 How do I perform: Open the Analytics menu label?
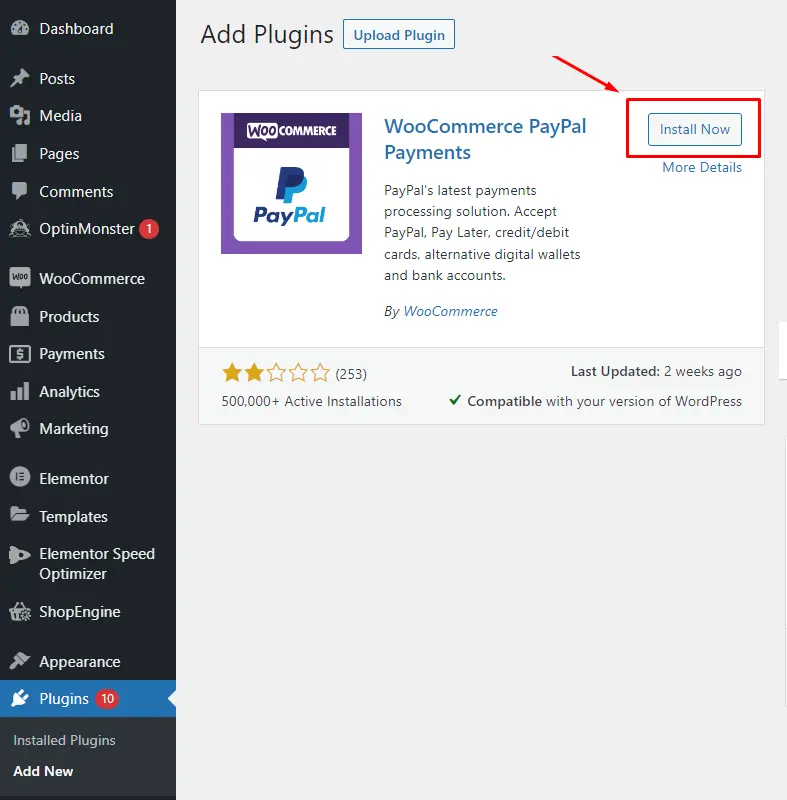(x=69, y=391)
